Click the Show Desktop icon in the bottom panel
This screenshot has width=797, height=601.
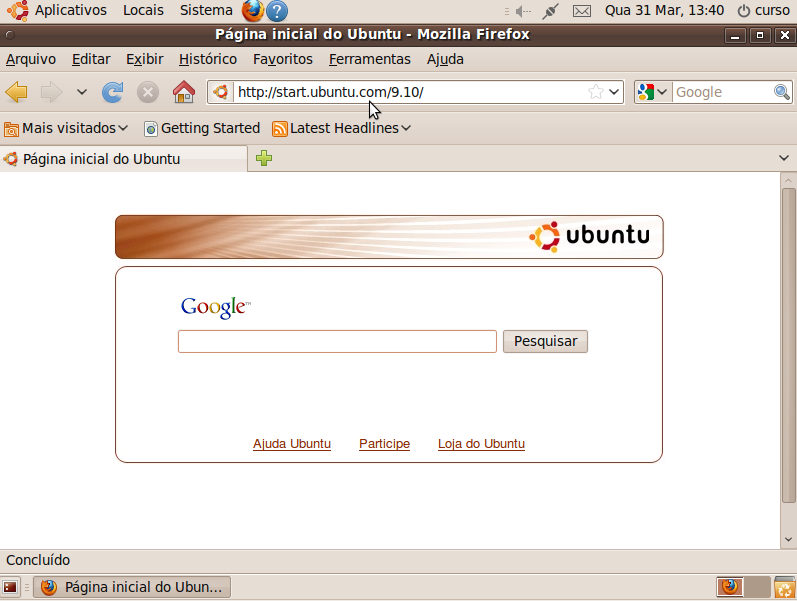coord(10,587)
